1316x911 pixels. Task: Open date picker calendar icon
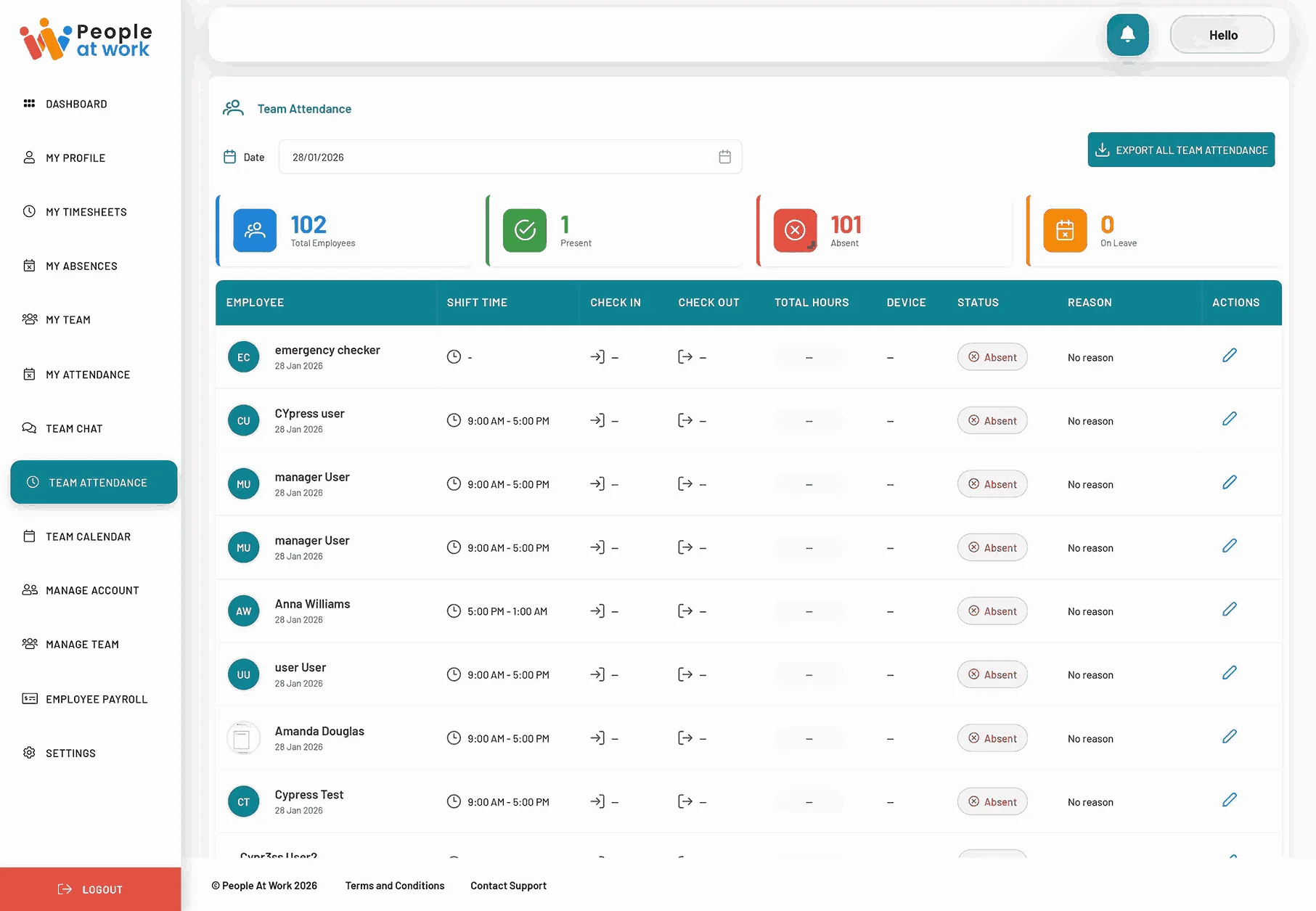click(724, 157)
